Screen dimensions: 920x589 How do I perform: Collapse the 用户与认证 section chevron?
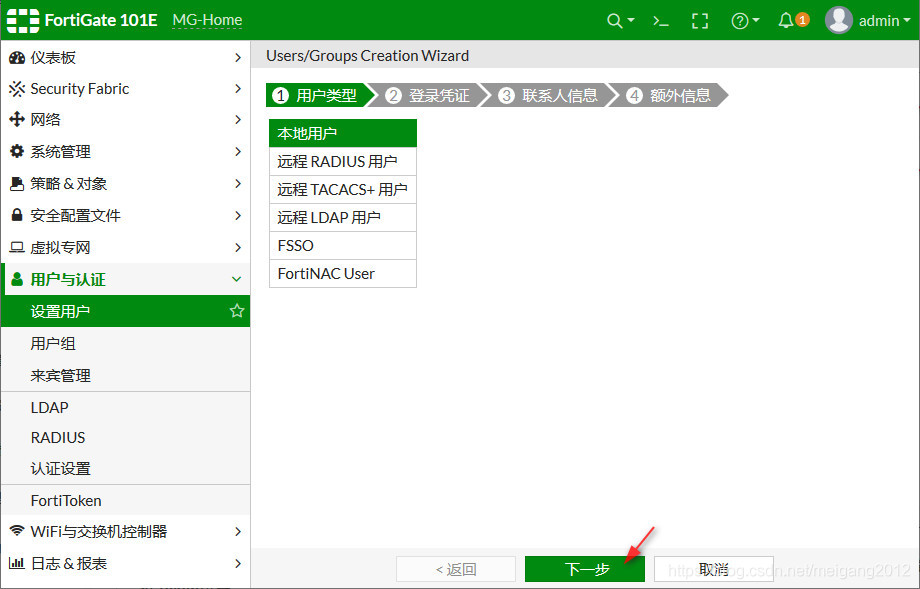tap(236, 279)
